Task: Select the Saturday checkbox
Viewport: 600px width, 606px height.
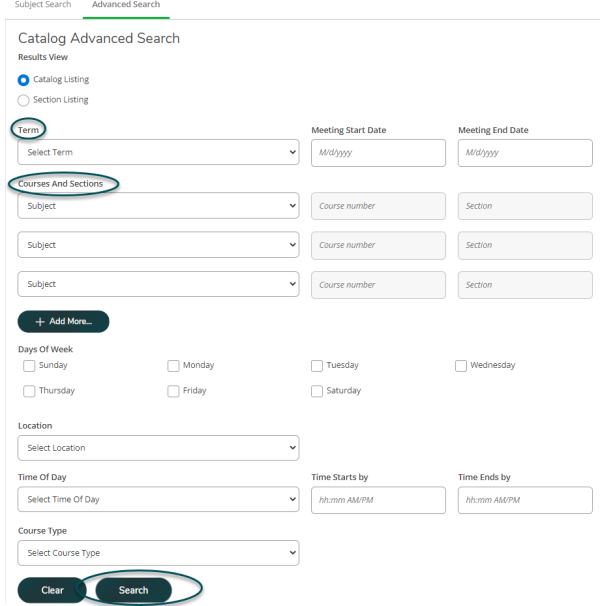Action: (317, 391)
